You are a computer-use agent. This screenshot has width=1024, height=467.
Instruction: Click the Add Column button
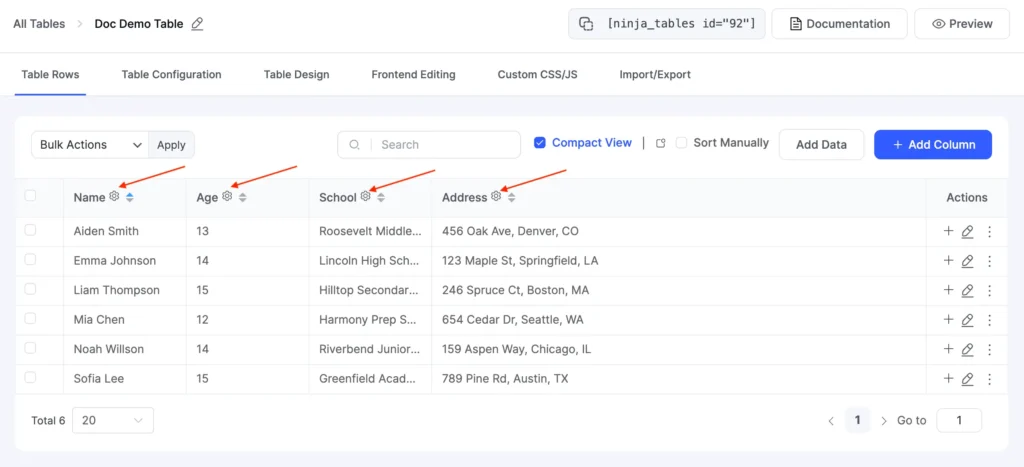pos(933,145)
